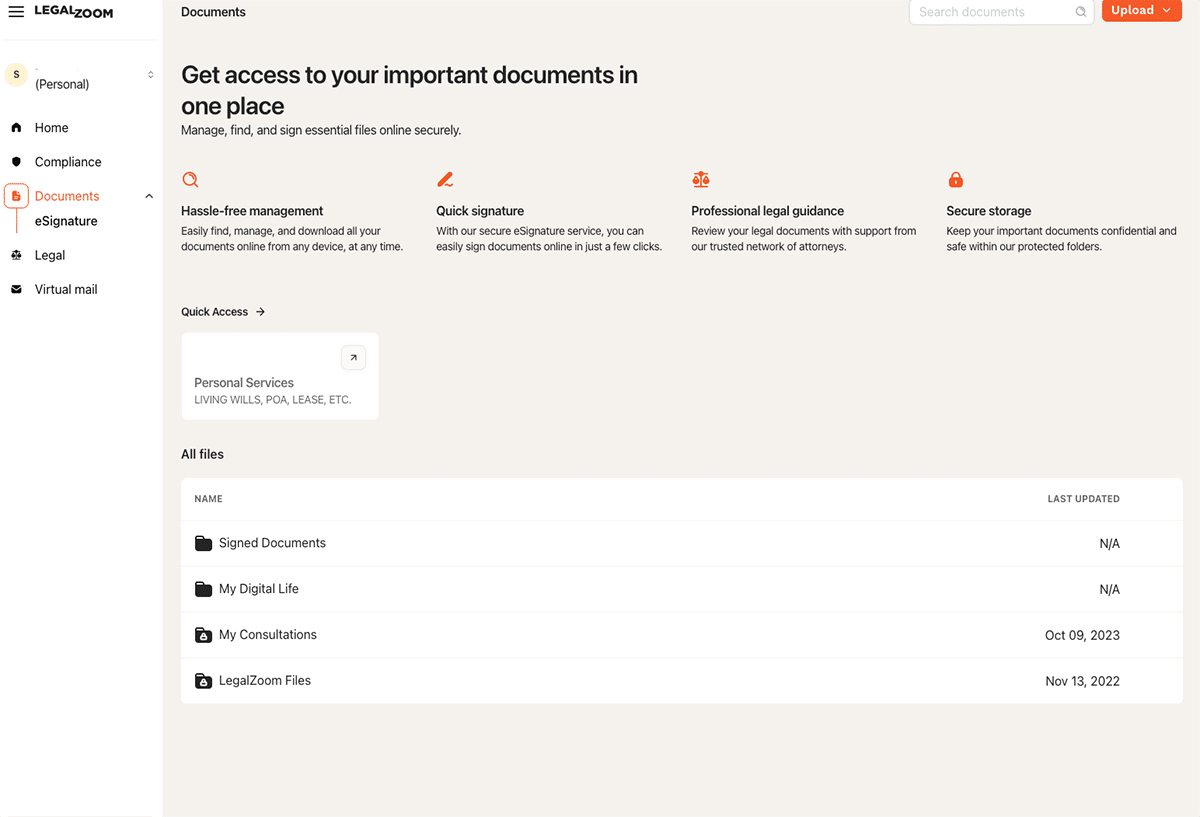The width and height of the screenshot is (1200, 817).
Task: Click the Professional legal guidance scales icon
Action: [x=700, y=180]
